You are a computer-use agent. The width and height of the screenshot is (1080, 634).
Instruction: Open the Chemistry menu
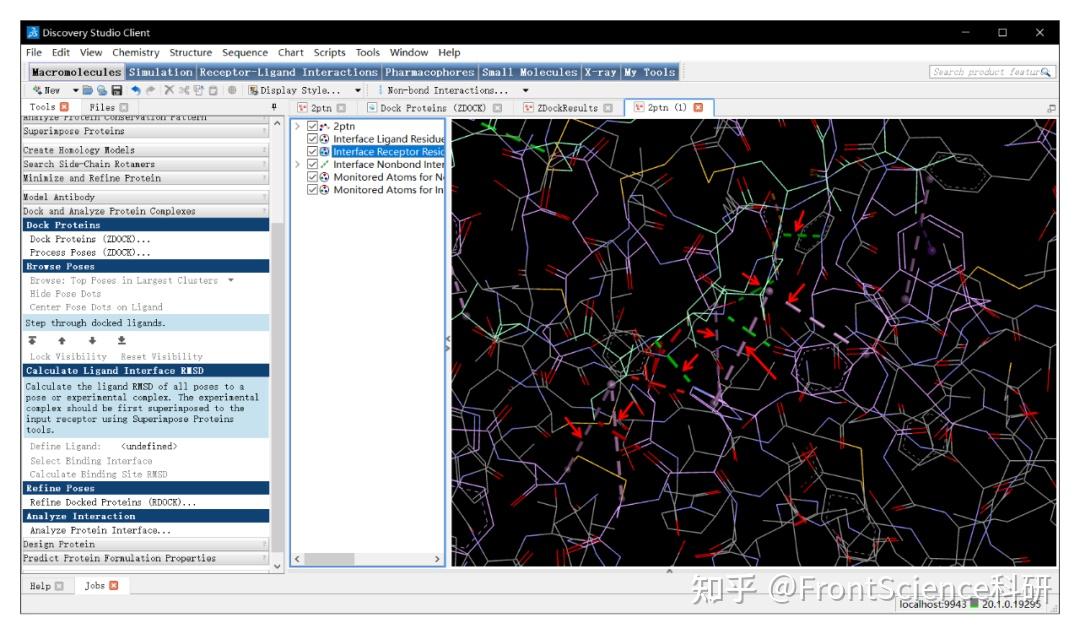pyautogui.click(x=136, y=52)
